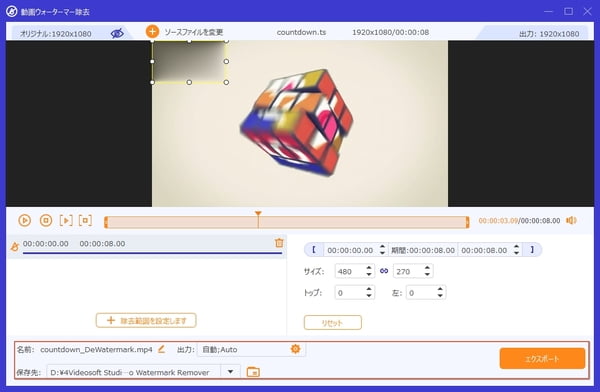600x392 pixels.
Task: Maximize the application window
Action: [569, 11]
